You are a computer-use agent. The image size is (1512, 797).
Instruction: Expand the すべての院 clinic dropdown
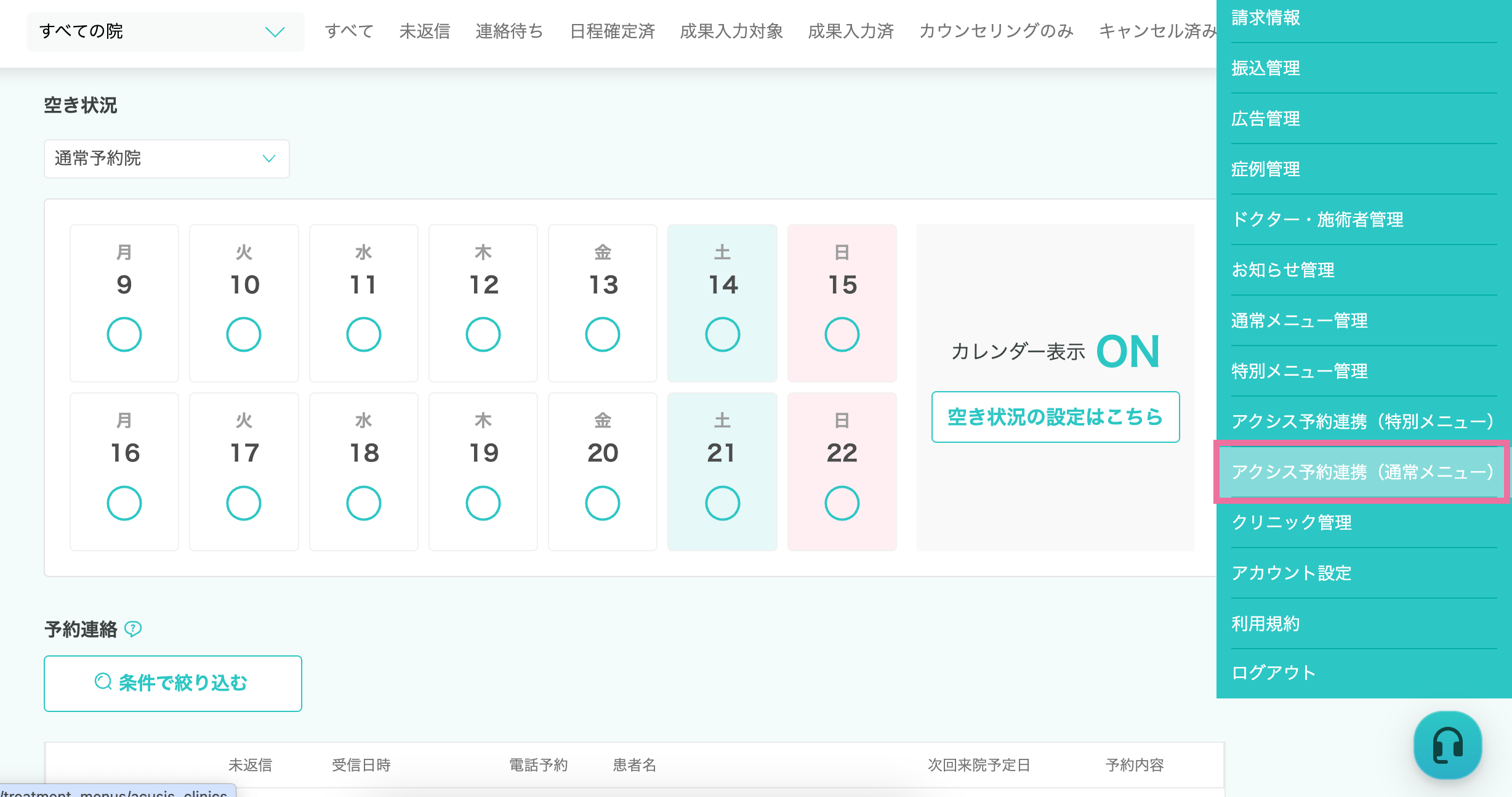(x=165, y=31)
